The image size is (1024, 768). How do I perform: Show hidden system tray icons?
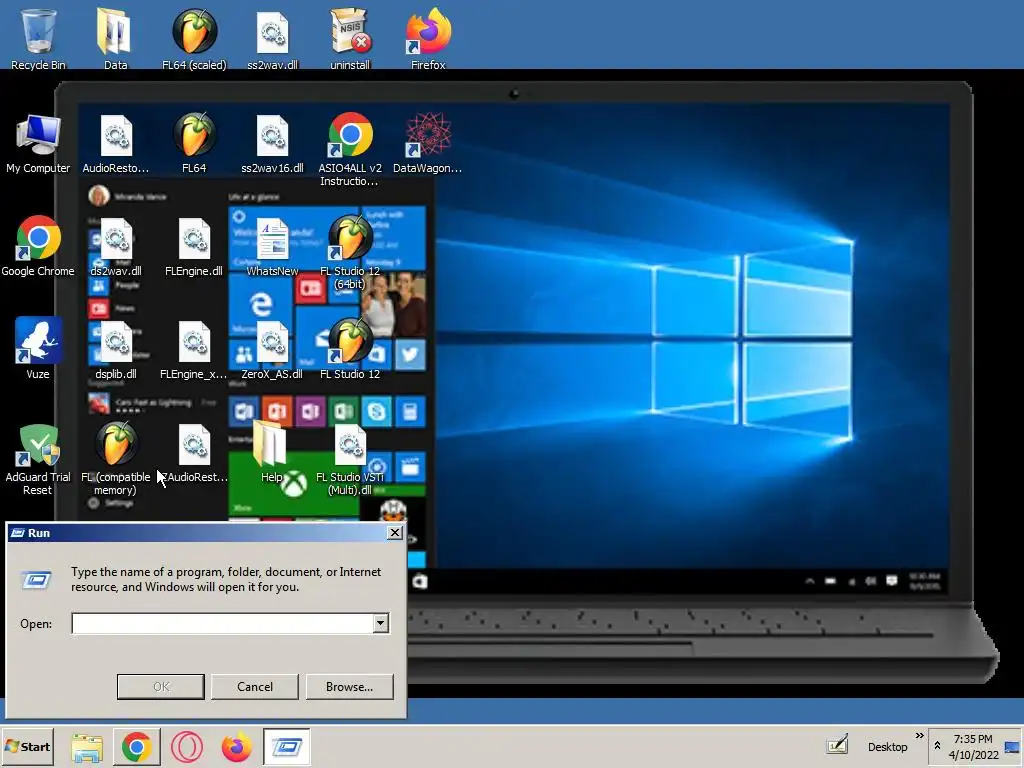pos(938,745)
